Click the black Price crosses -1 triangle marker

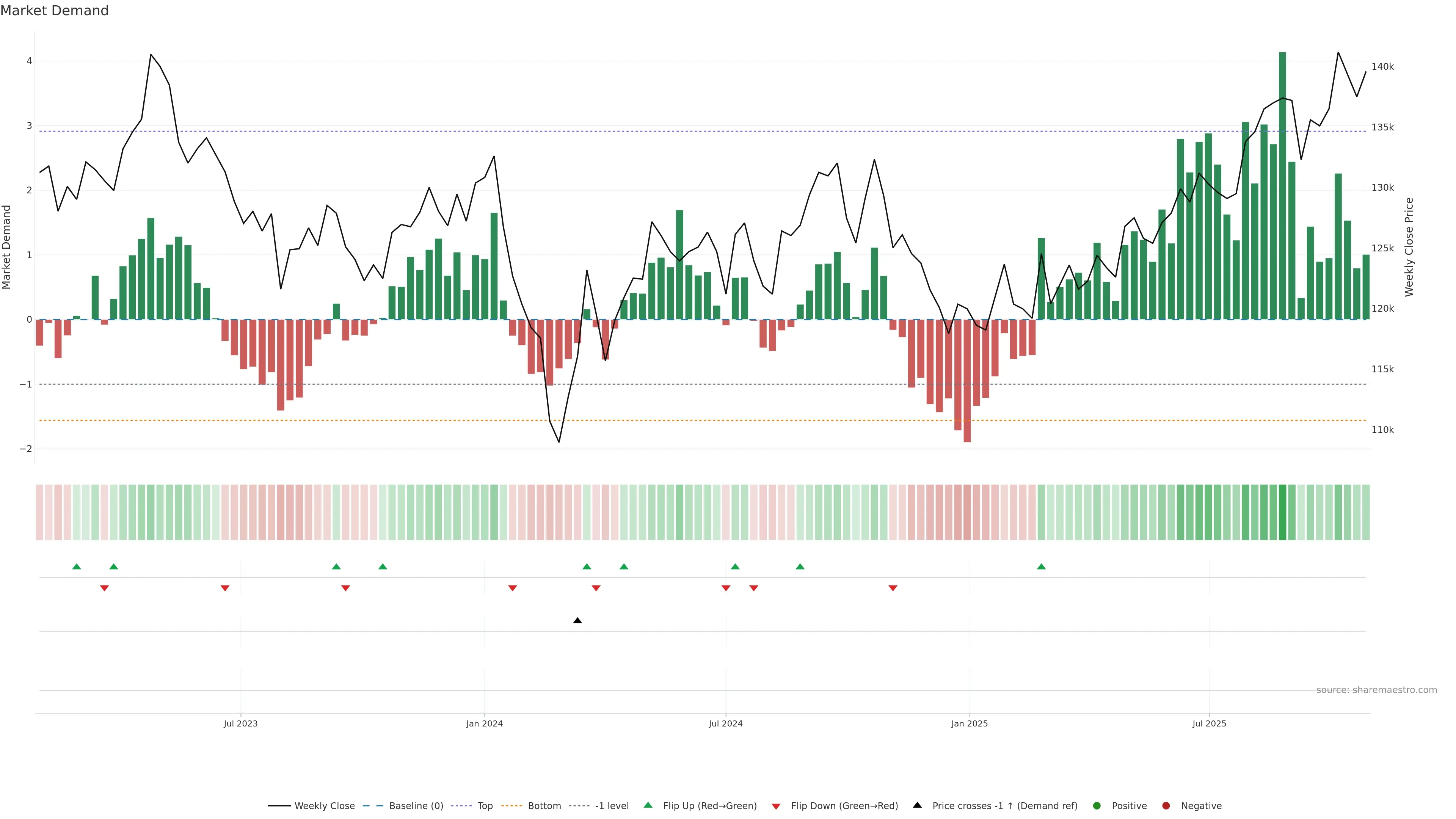coord(577,621)
